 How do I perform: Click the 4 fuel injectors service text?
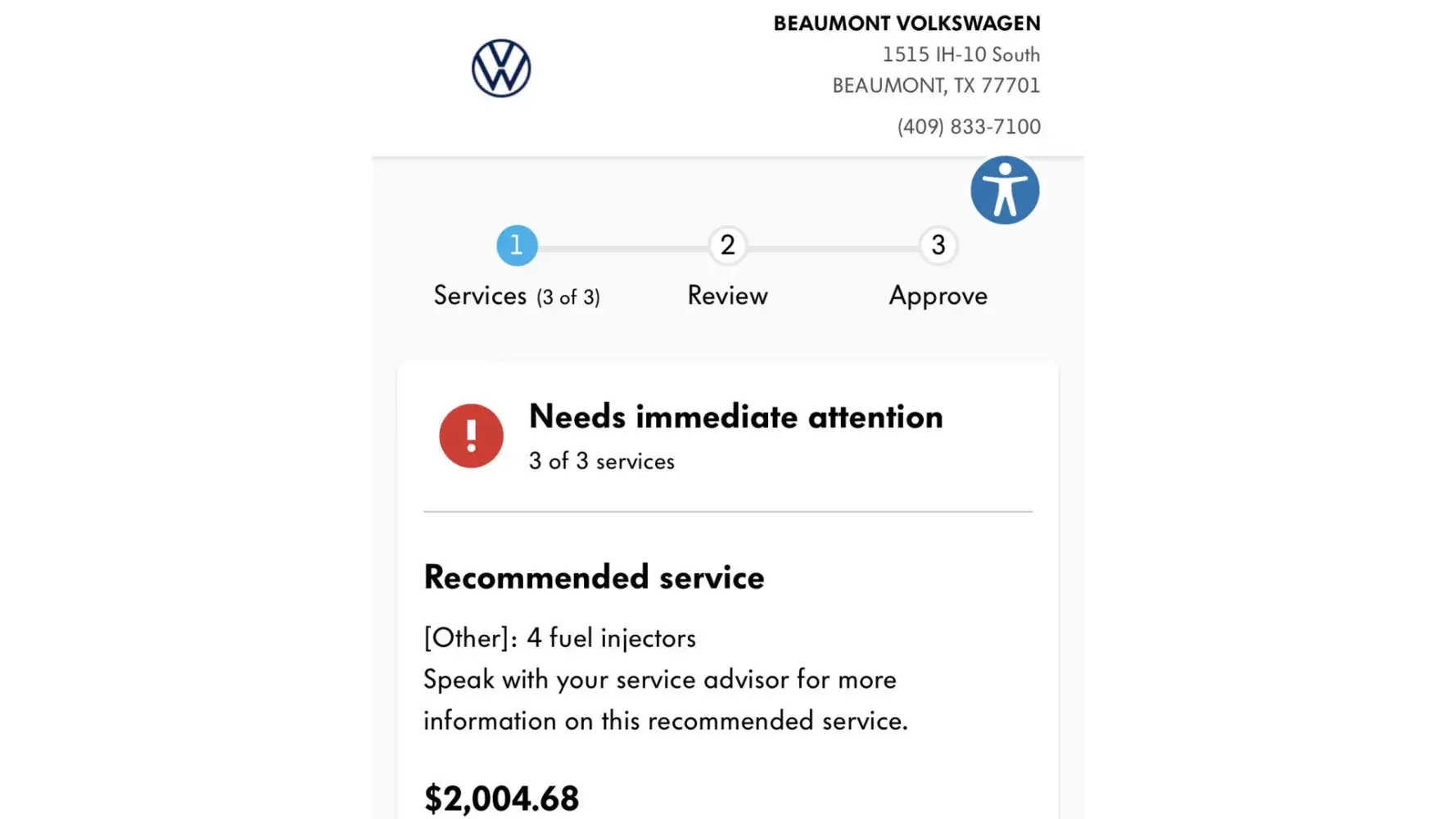tap(559, 638)
